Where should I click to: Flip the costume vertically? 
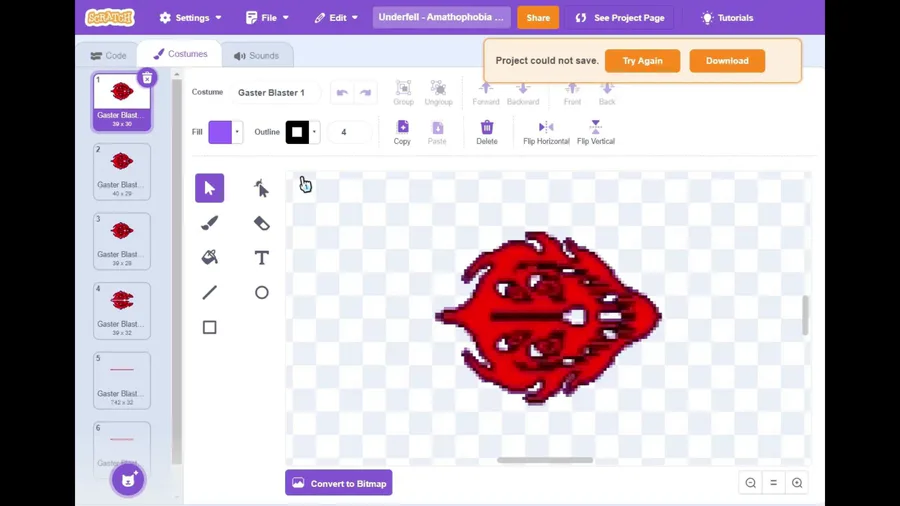click(596, 132)
